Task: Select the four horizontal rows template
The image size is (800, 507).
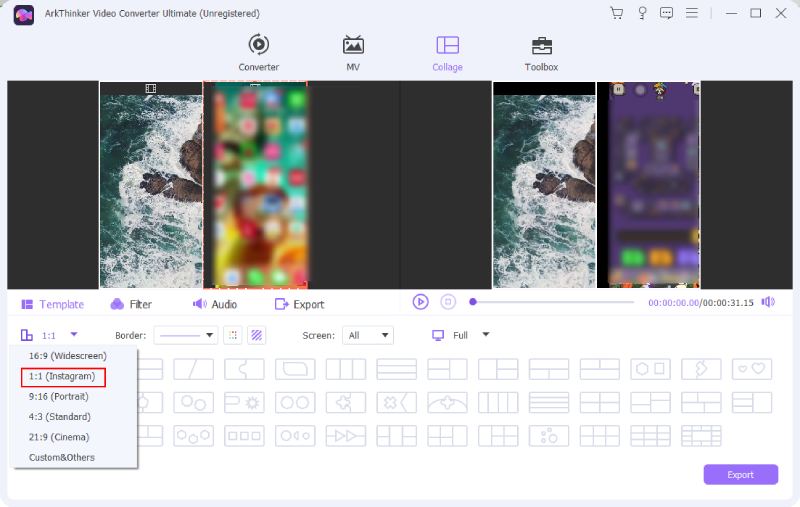Action: pyautogui.click(x=549, y=403)
